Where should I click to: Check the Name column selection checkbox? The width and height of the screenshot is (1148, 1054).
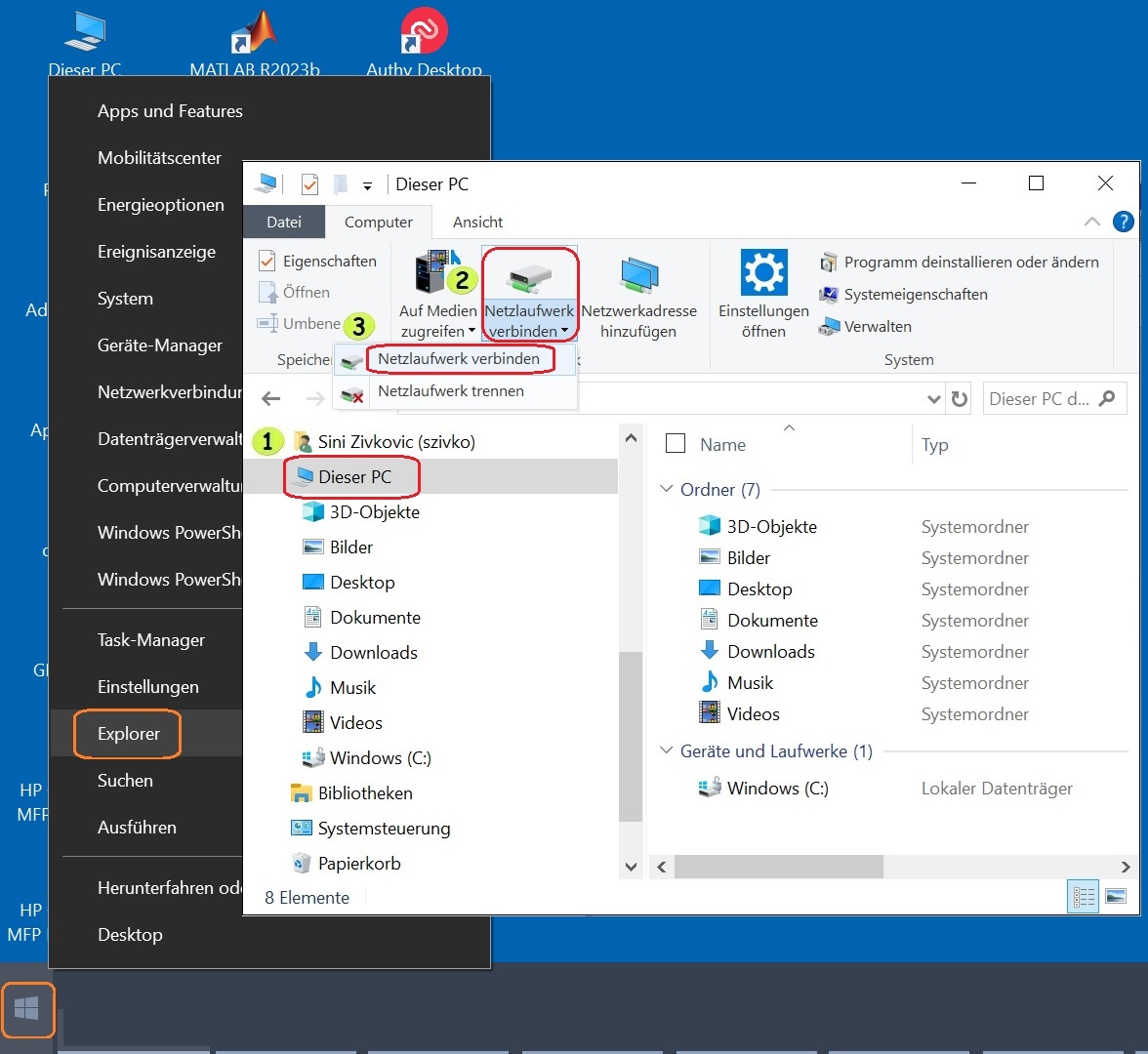coord(675,444)
